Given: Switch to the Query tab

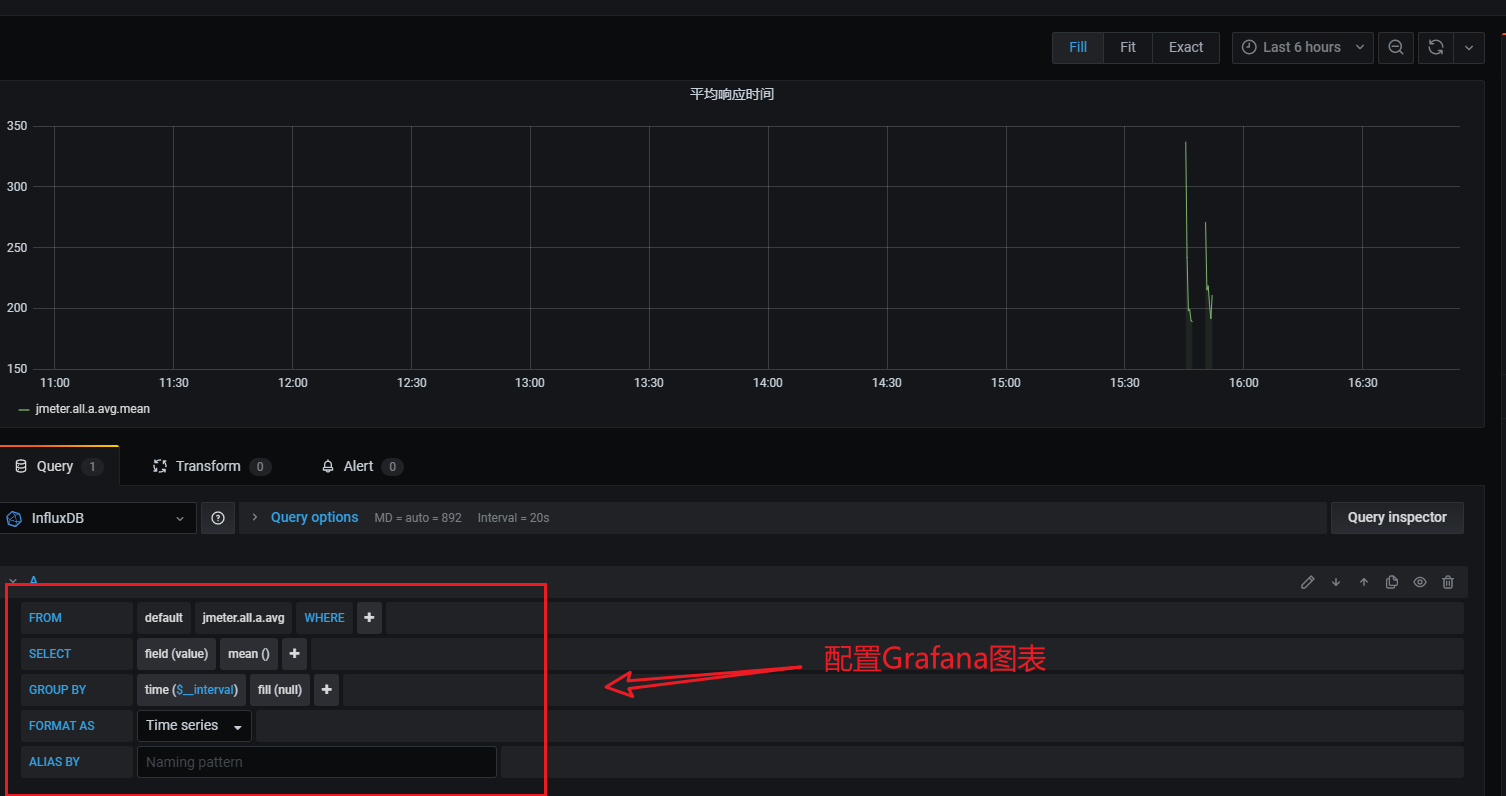Looking at the screenshot, I should (58, 466).
